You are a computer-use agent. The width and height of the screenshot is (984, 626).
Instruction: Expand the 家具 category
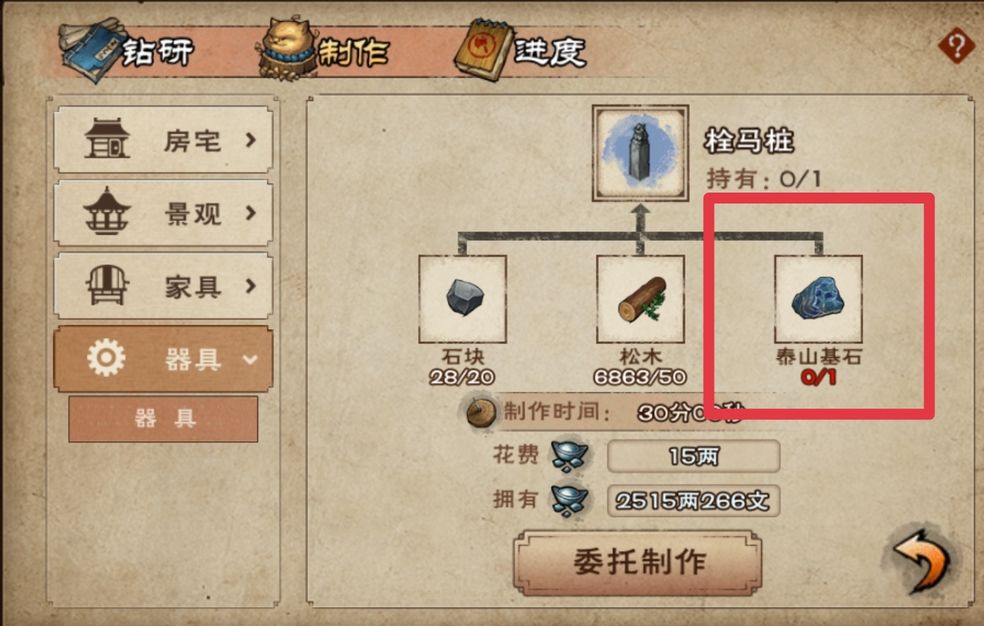[x=163, y=286]
